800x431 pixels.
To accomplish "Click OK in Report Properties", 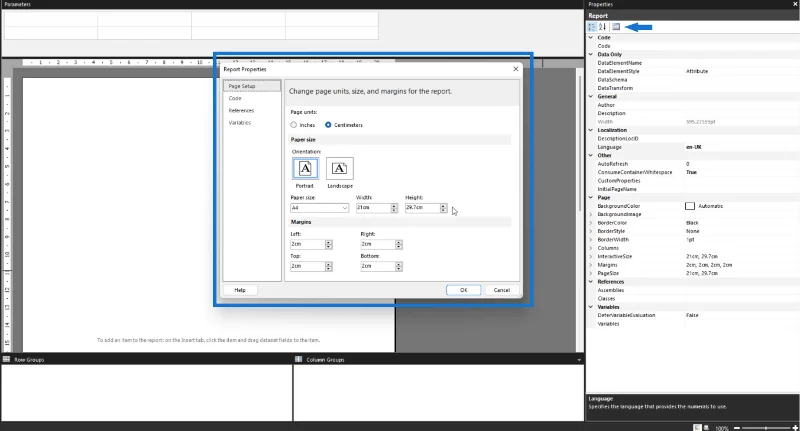I will 463,290.
